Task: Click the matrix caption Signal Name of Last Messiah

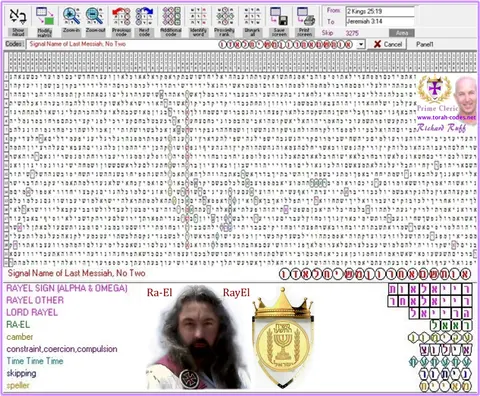Action: 76,273
